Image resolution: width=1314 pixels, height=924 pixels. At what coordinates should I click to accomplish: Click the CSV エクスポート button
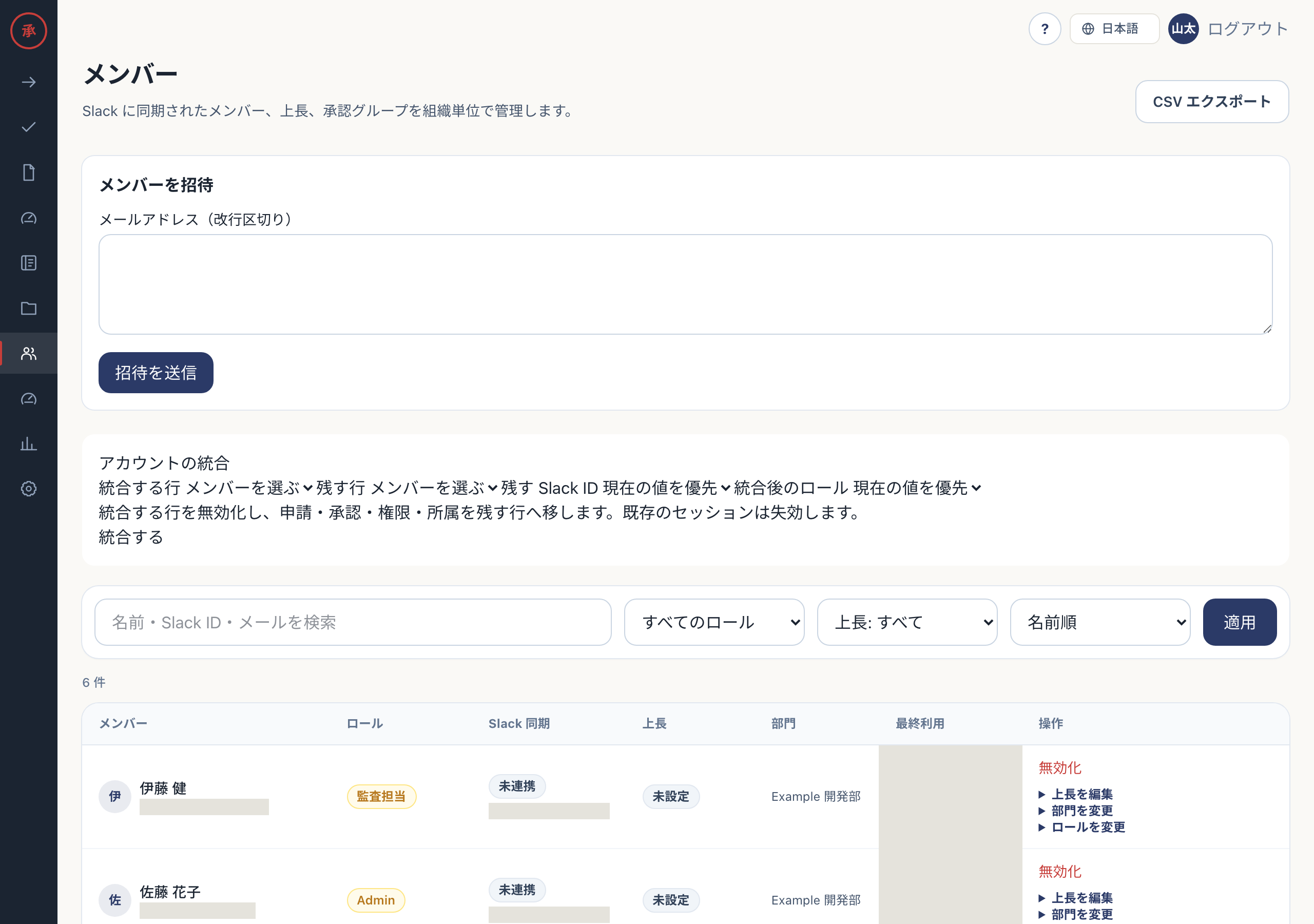(x=1211, y=101)
